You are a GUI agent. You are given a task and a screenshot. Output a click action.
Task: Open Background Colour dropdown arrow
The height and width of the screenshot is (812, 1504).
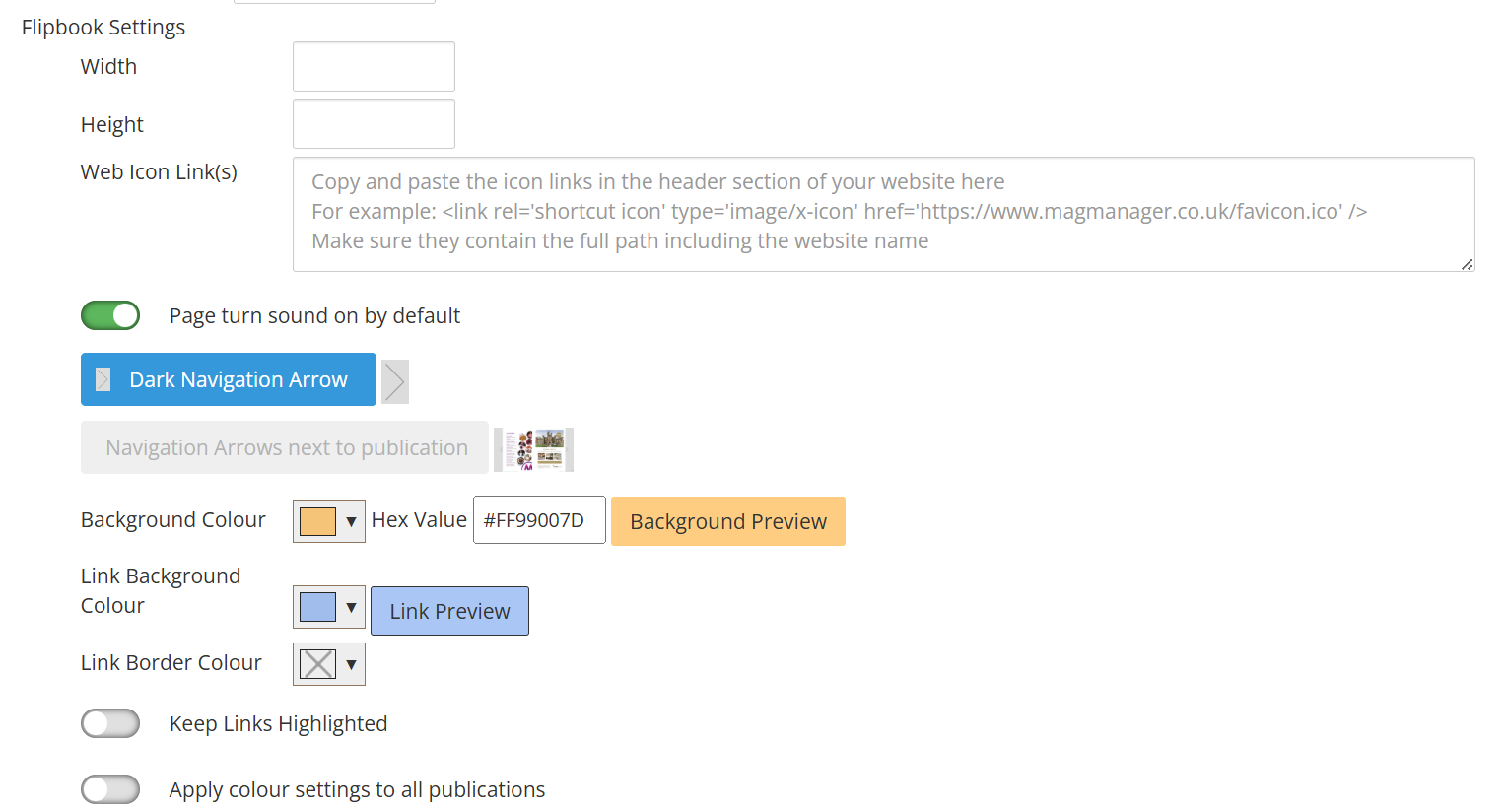pos(351,521)
